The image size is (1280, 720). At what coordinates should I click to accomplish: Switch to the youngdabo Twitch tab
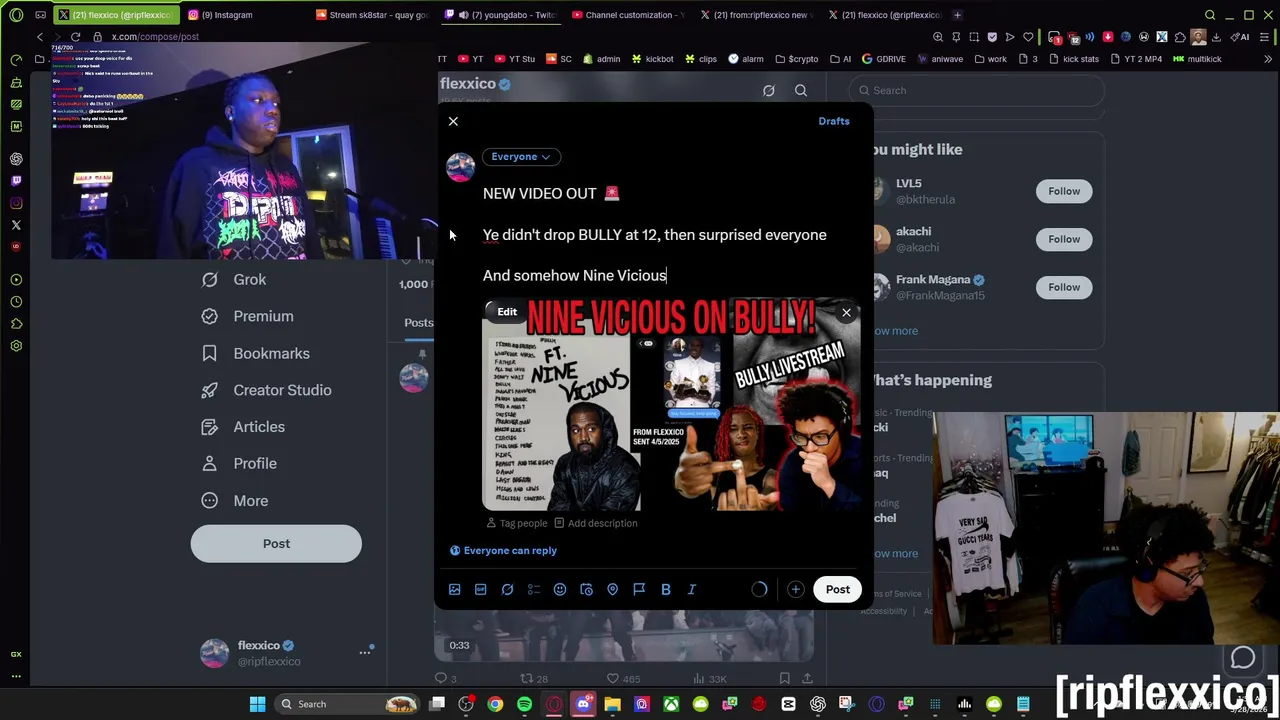coord(500,15)
